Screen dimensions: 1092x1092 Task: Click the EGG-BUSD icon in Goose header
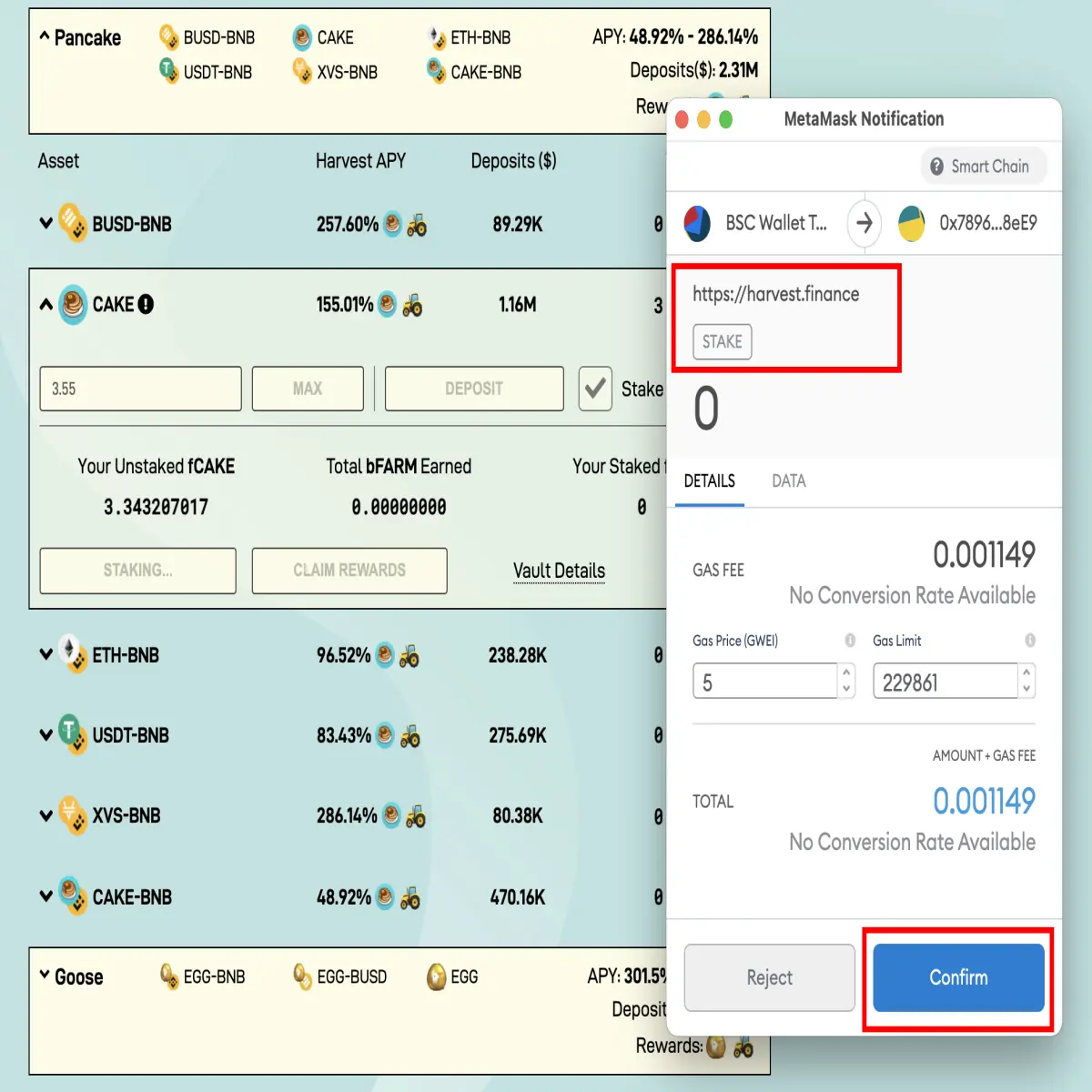coord(303,976)
